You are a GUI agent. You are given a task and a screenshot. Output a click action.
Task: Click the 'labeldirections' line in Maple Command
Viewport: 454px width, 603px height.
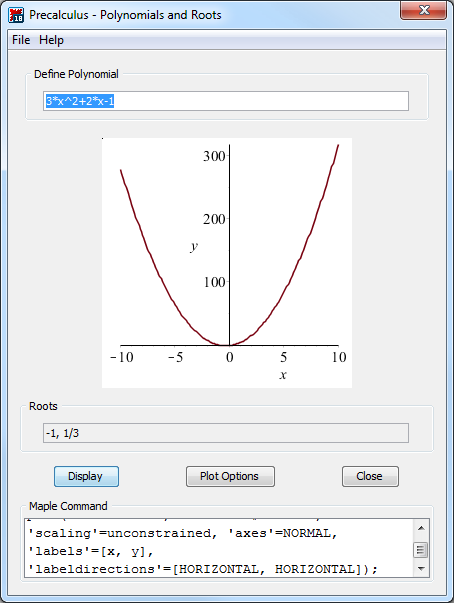tap(203, 569)
